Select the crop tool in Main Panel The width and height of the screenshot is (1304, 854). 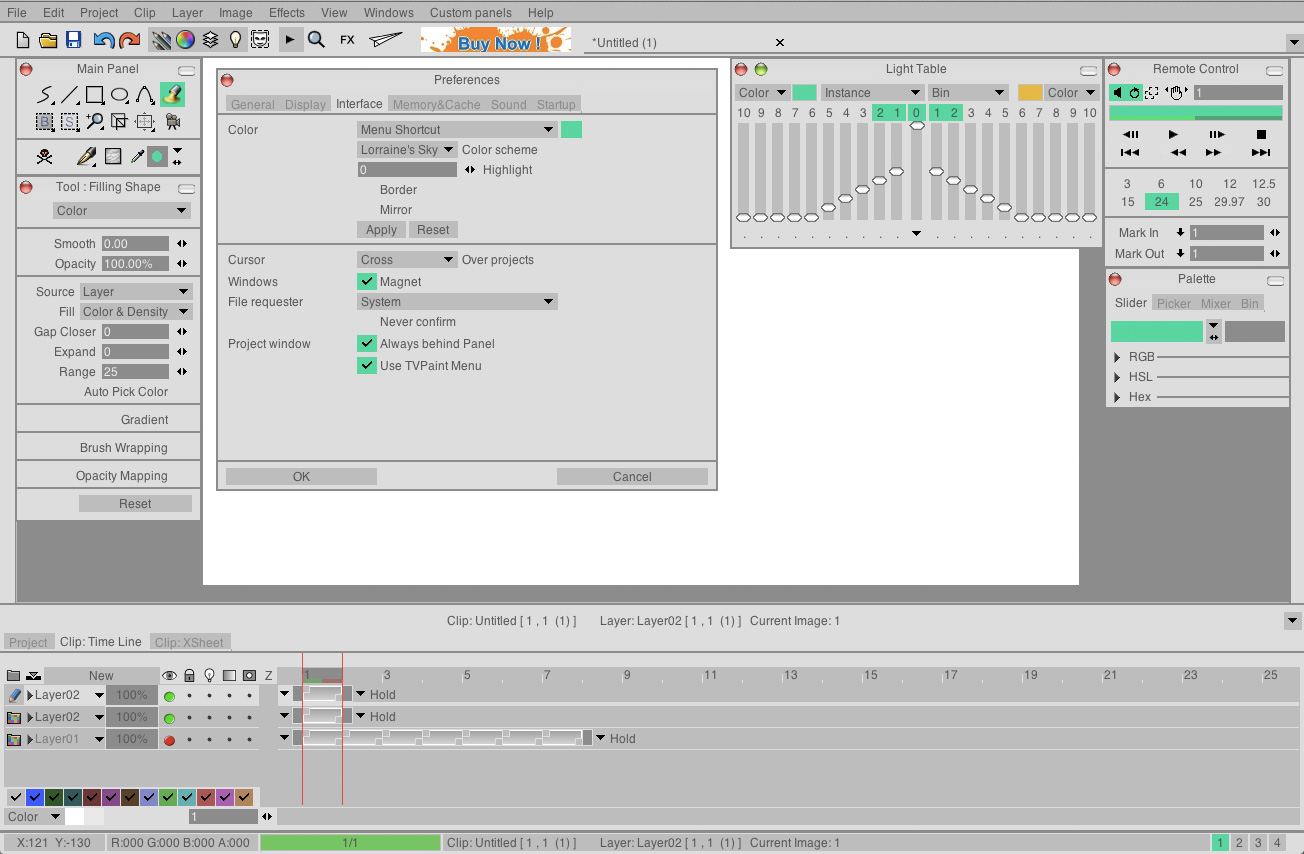[x=120, y=122]
